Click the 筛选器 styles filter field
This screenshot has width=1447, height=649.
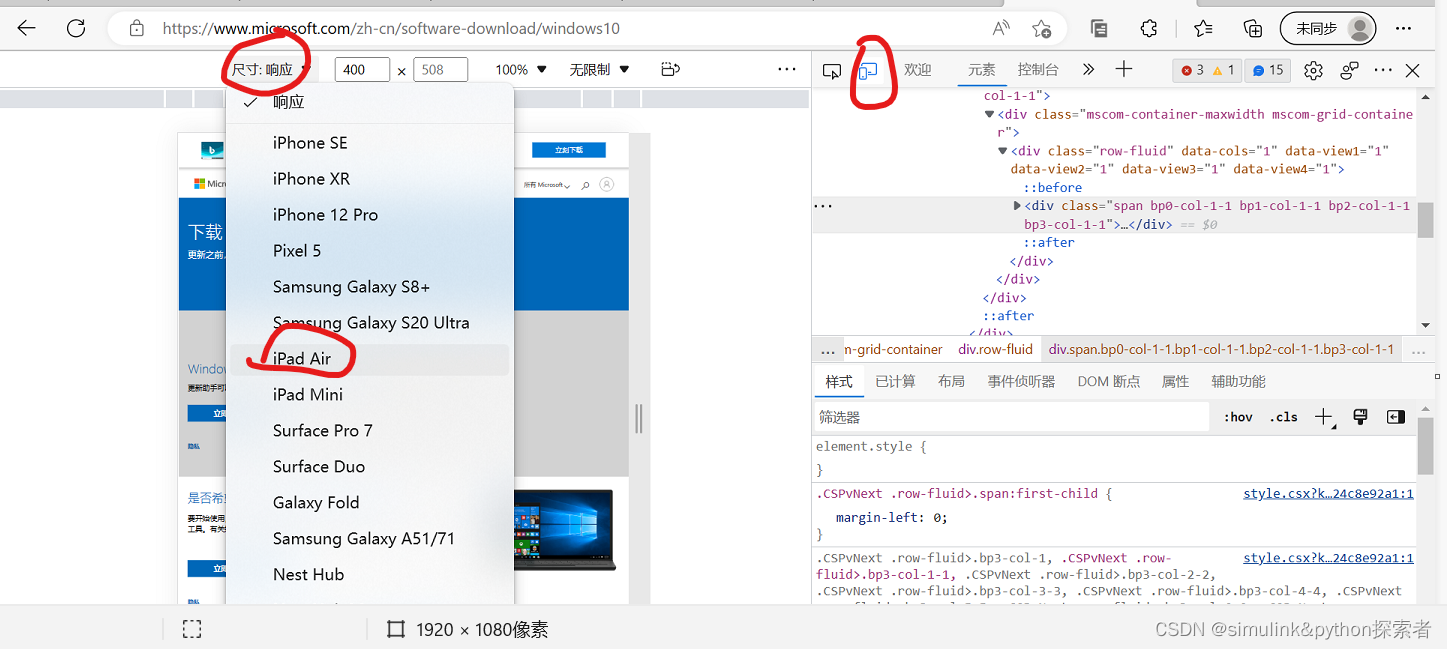[x=1012, y=417]
